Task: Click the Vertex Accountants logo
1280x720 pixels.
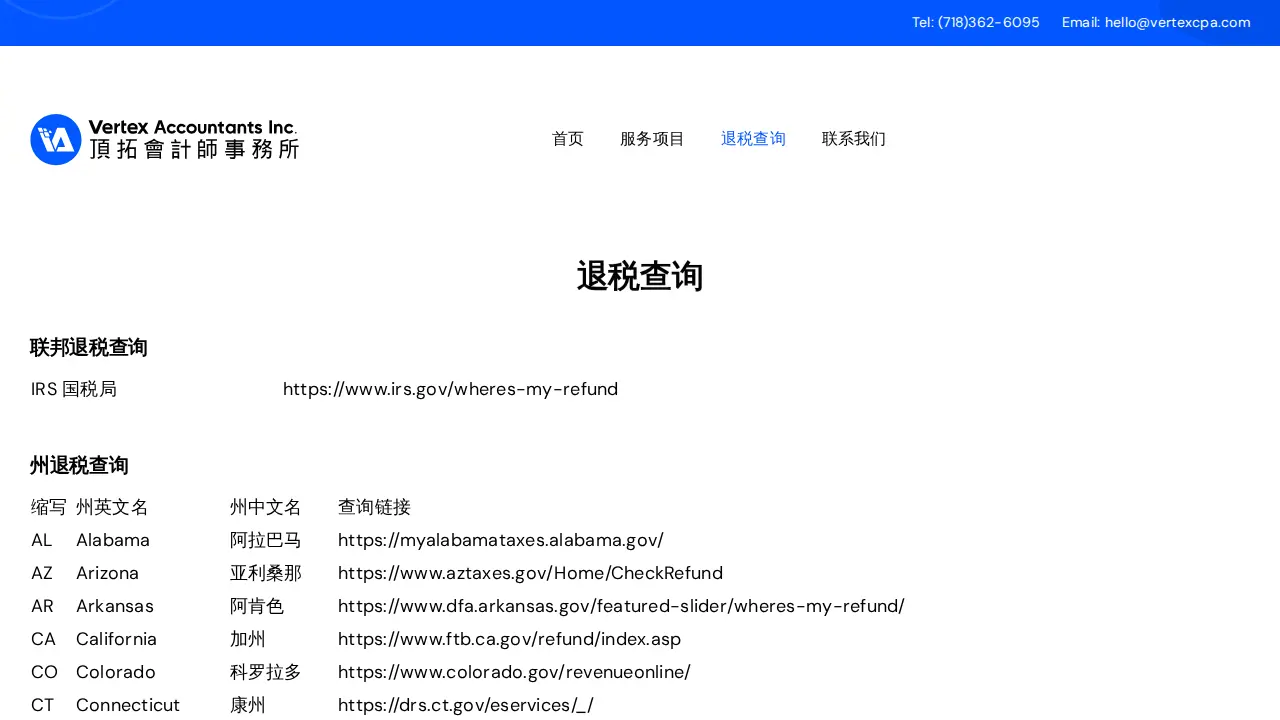Action: coord(165,139)
